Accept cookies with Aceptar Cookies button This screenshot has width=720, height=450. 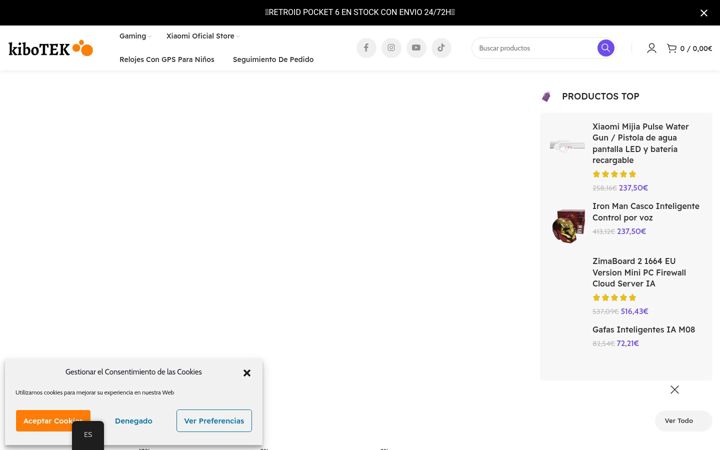[x=53, y=421]
